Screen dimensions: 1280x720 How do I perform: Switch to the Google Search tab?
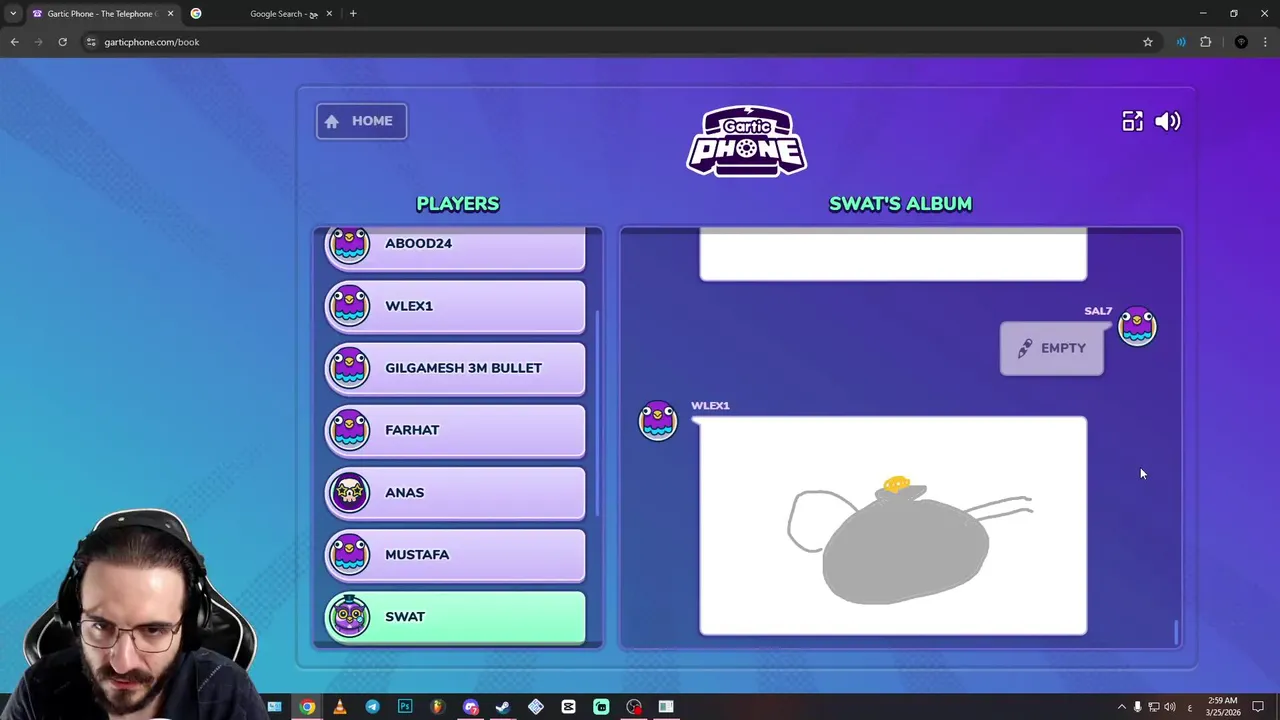262,14
